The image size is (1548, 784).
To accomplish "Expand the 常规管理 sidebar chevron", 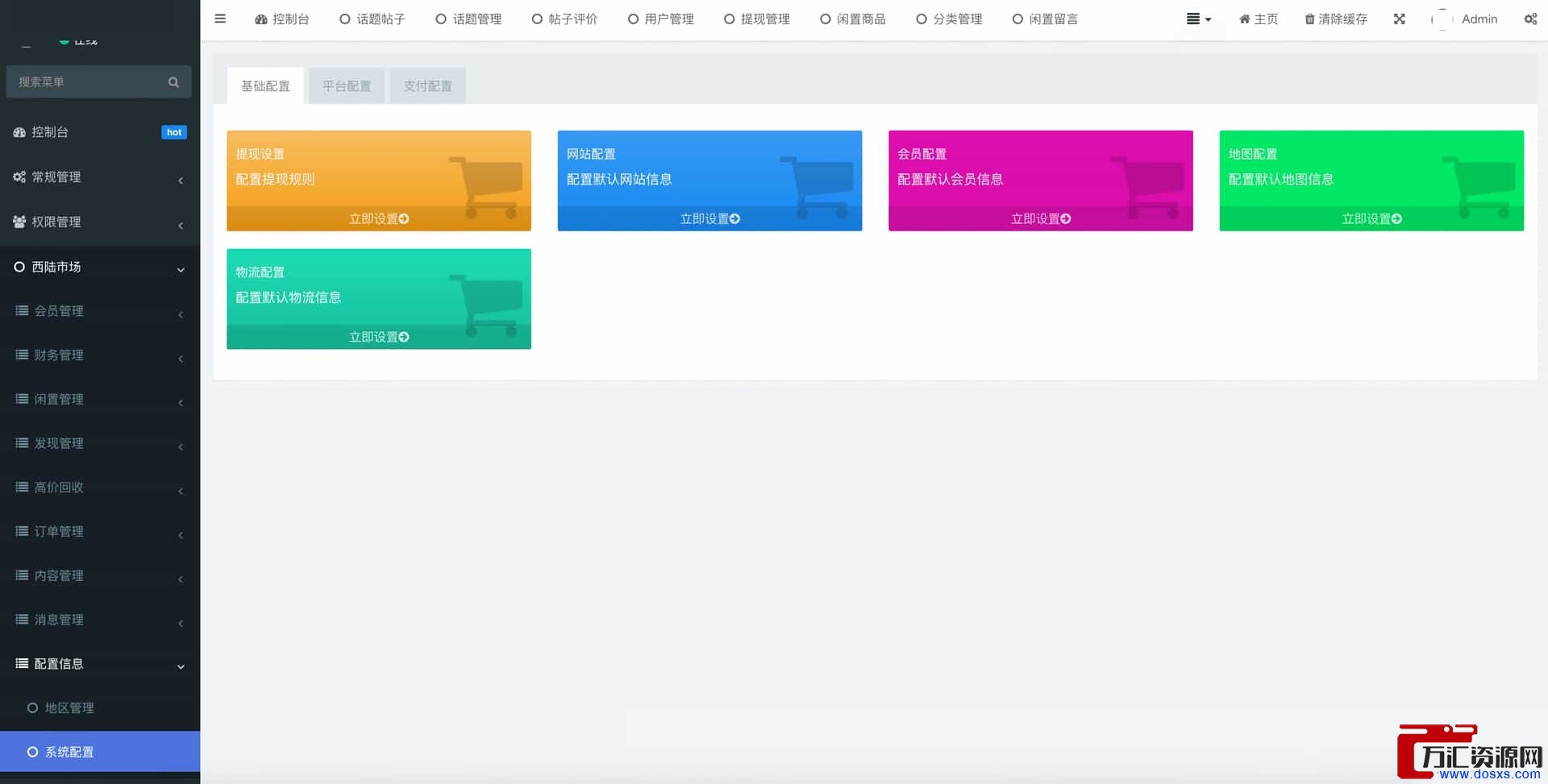I will 181,180.
